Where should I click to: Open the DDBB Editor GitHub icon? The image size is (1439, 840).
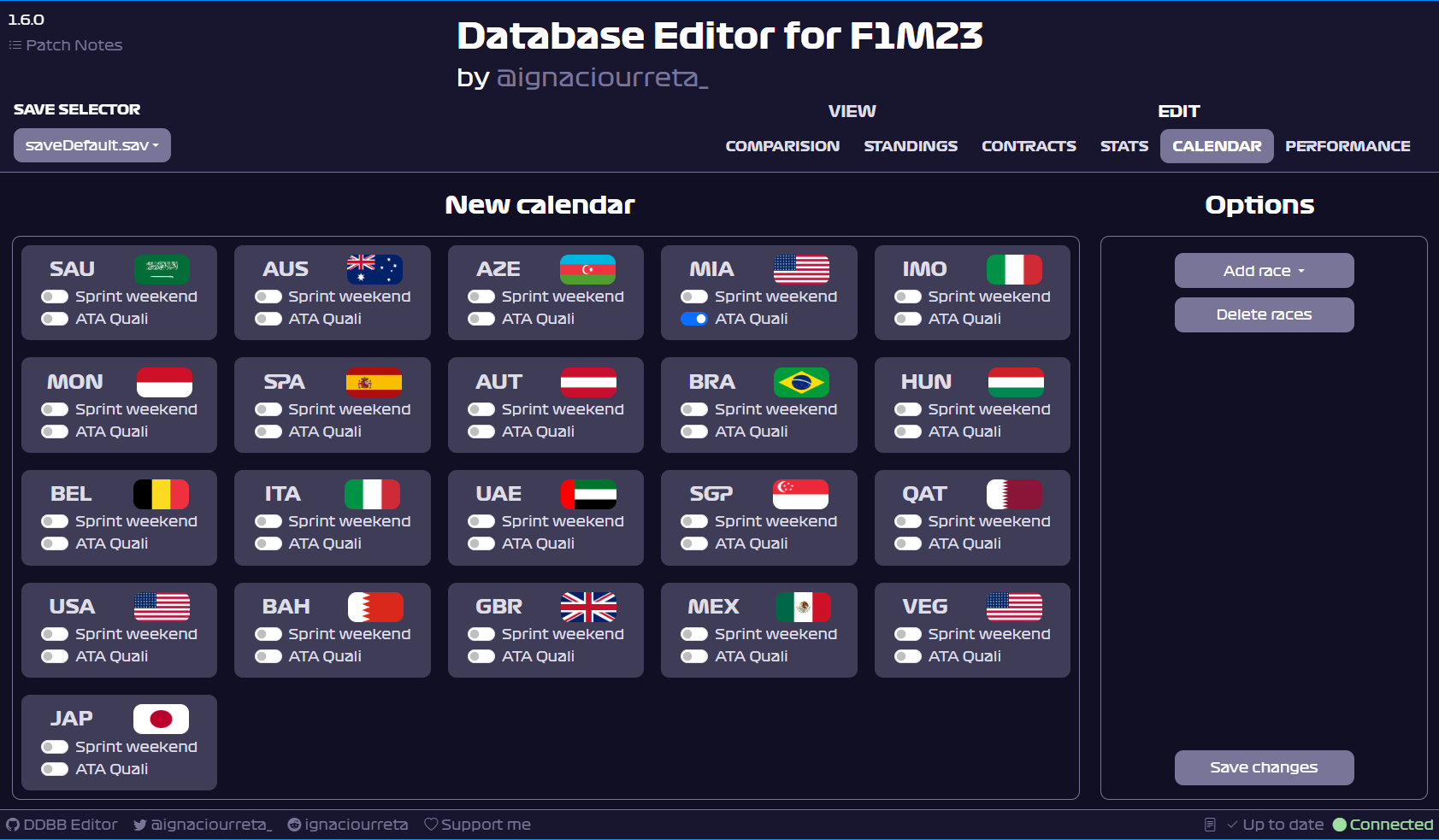(x=12, y=824)
